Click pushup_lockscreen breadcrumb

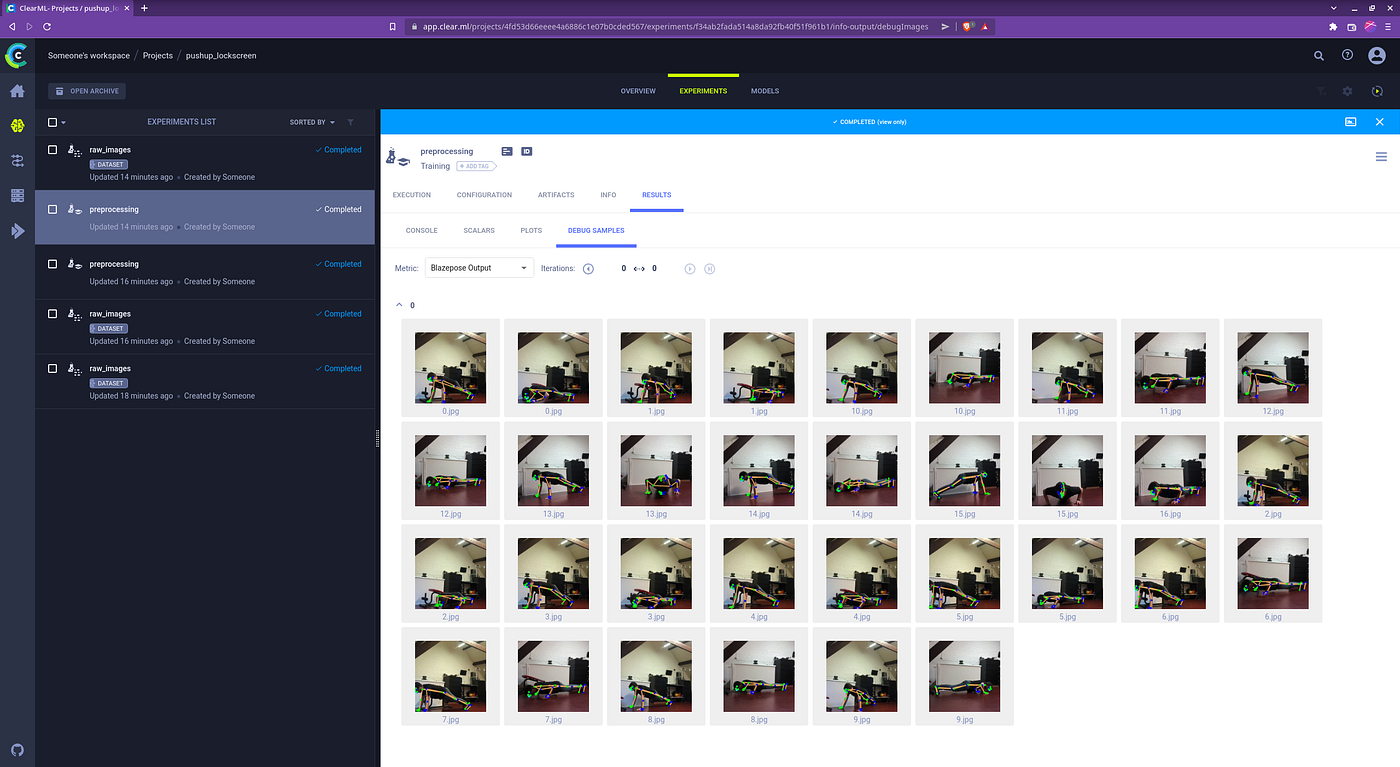coord(221,56)
